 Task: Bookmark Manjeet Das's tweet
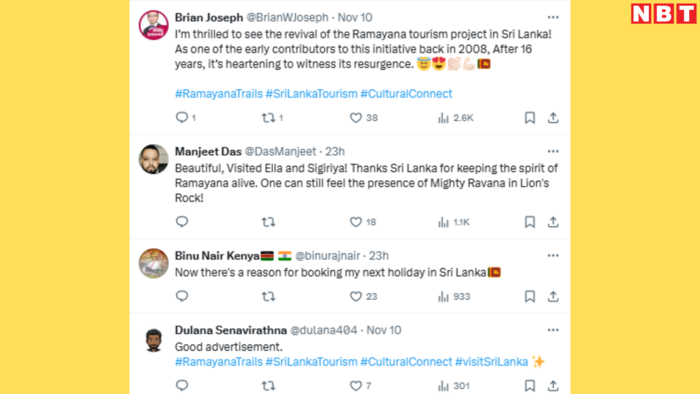pyautogui.click(x=530, y=222)
